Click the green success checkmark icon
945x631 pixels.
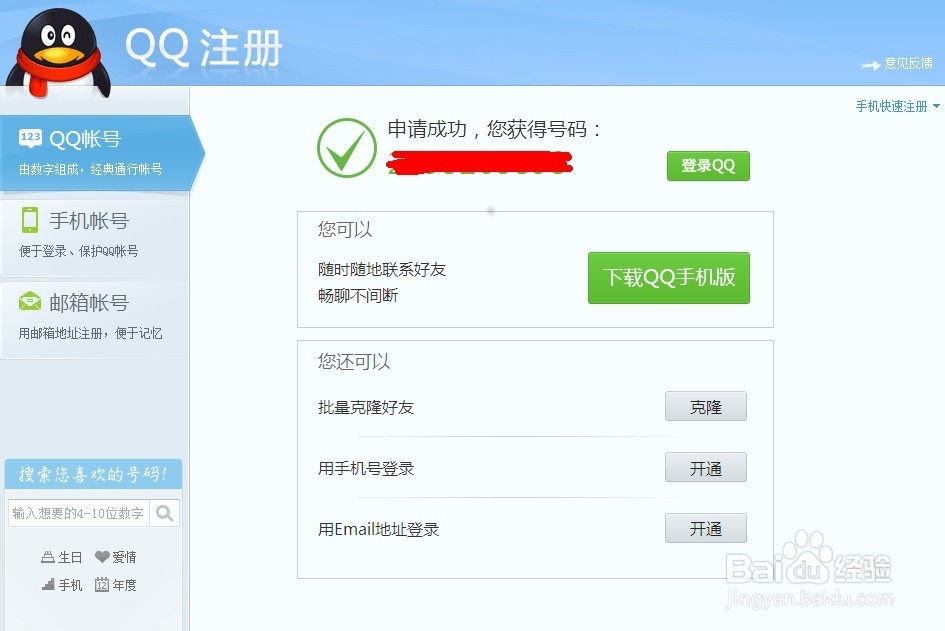(x=346, y=147)
